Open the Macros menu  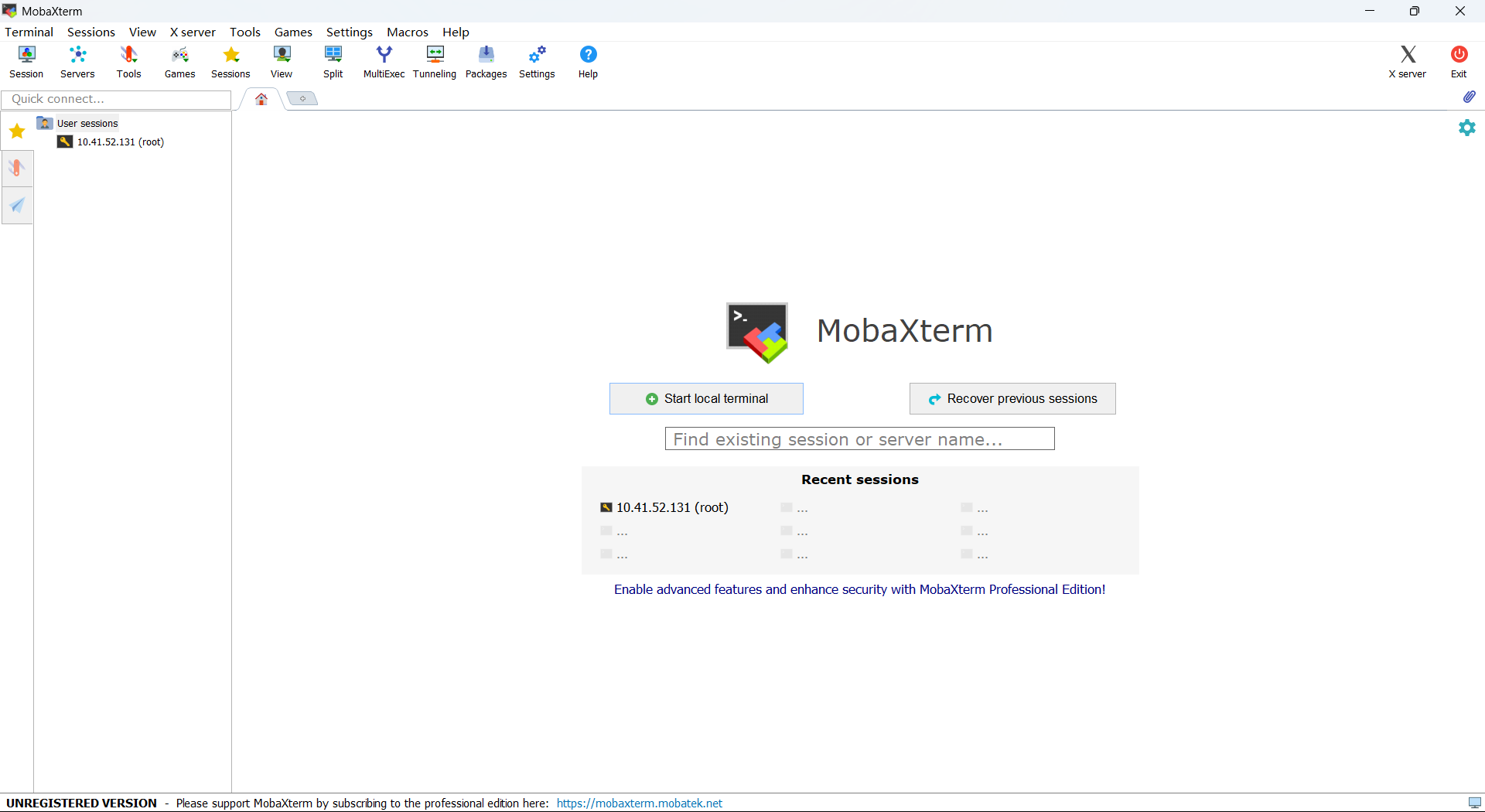coord(408,32)
